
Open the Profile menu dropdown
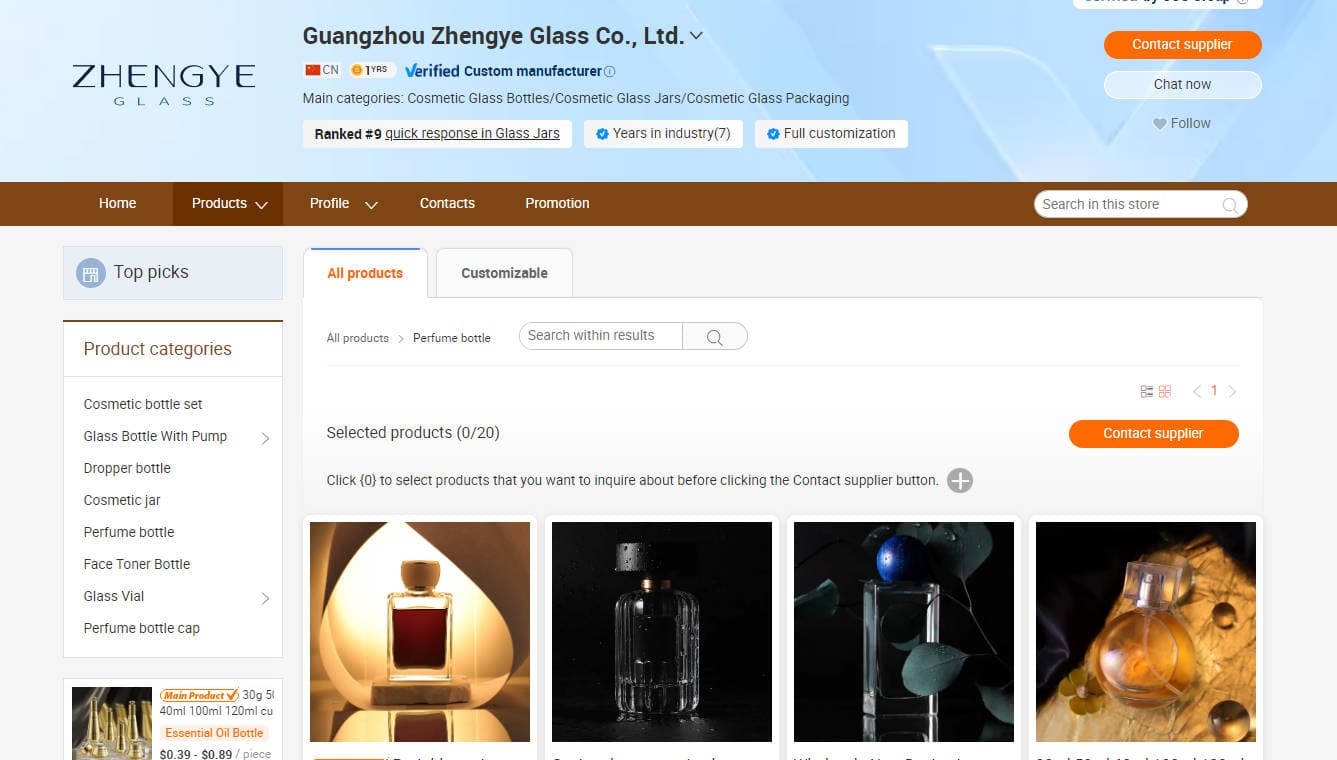(343, 204)
